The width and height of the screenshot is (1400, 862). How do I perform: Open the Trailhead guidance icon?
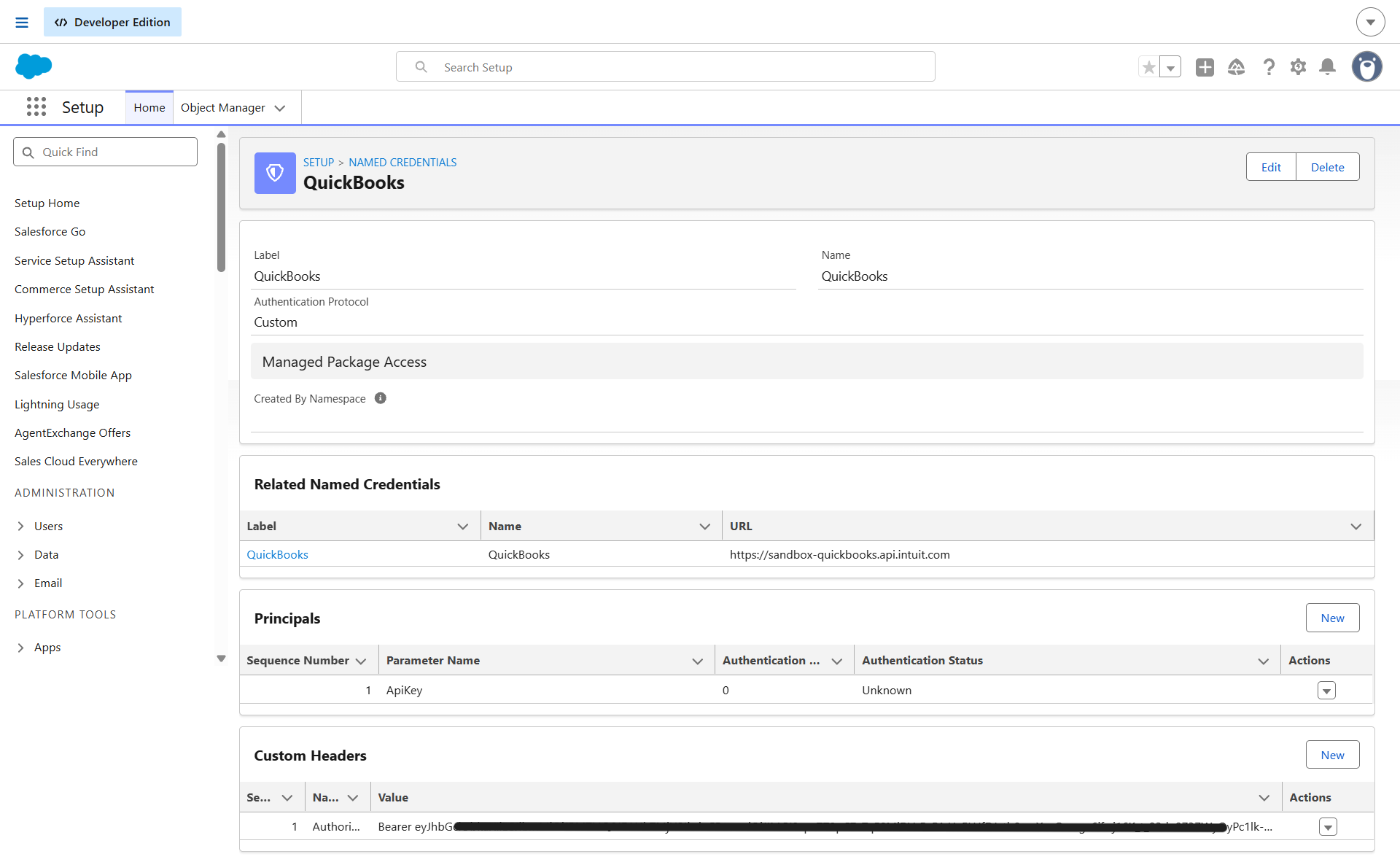[x=1236, y=67]
